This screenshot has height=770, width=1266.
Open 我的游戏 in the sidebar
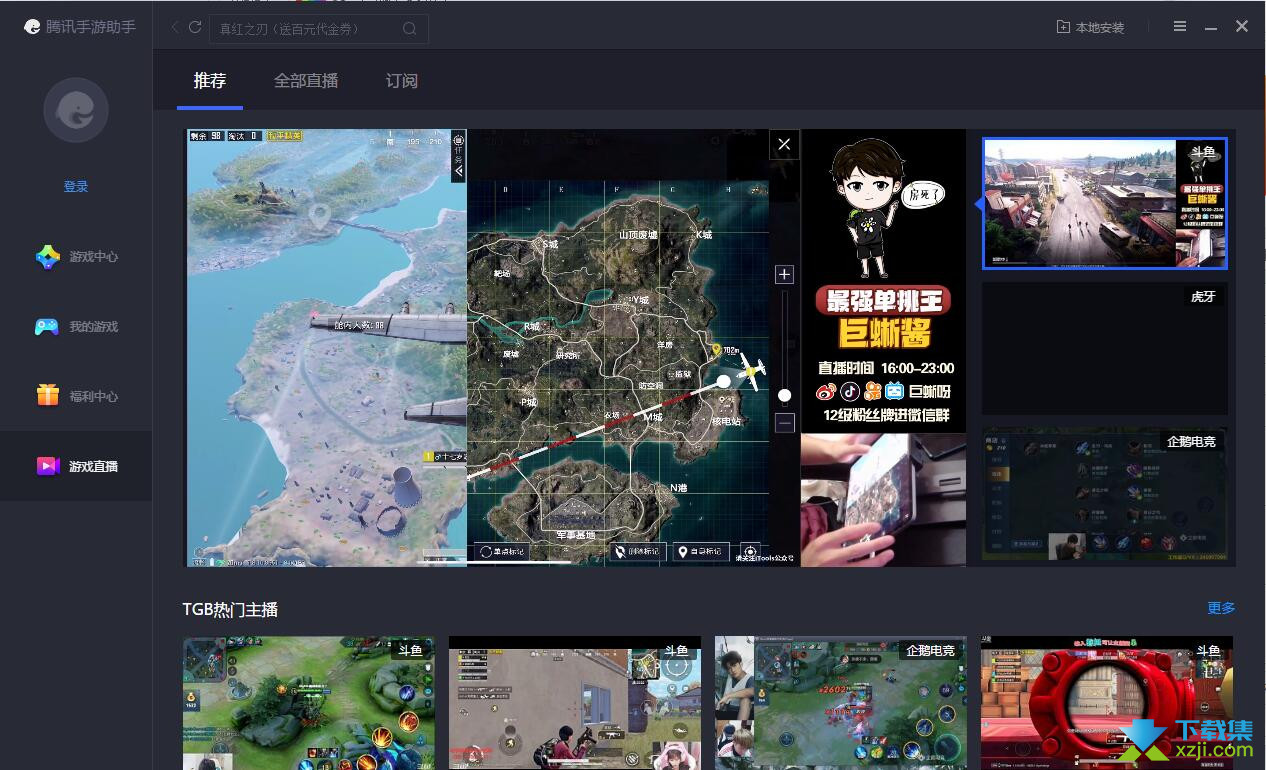tap(76, 327)
